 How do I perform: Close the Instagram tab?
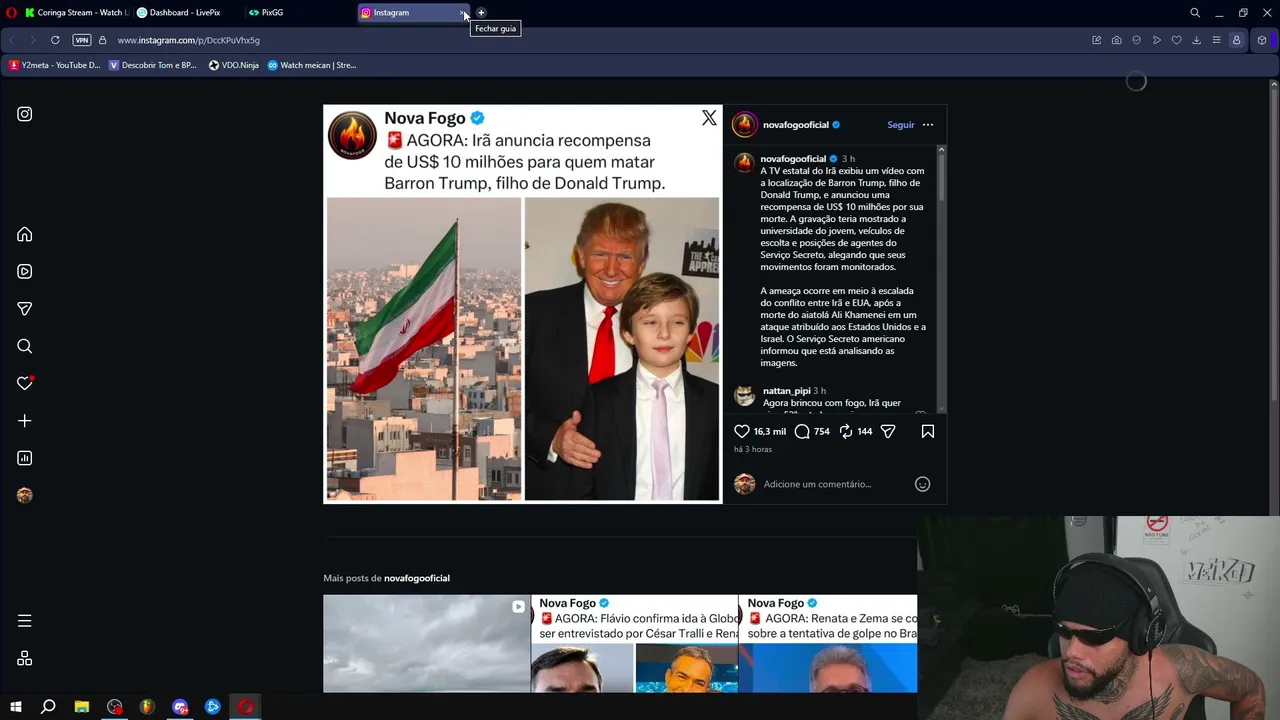[x=463, y=13]
